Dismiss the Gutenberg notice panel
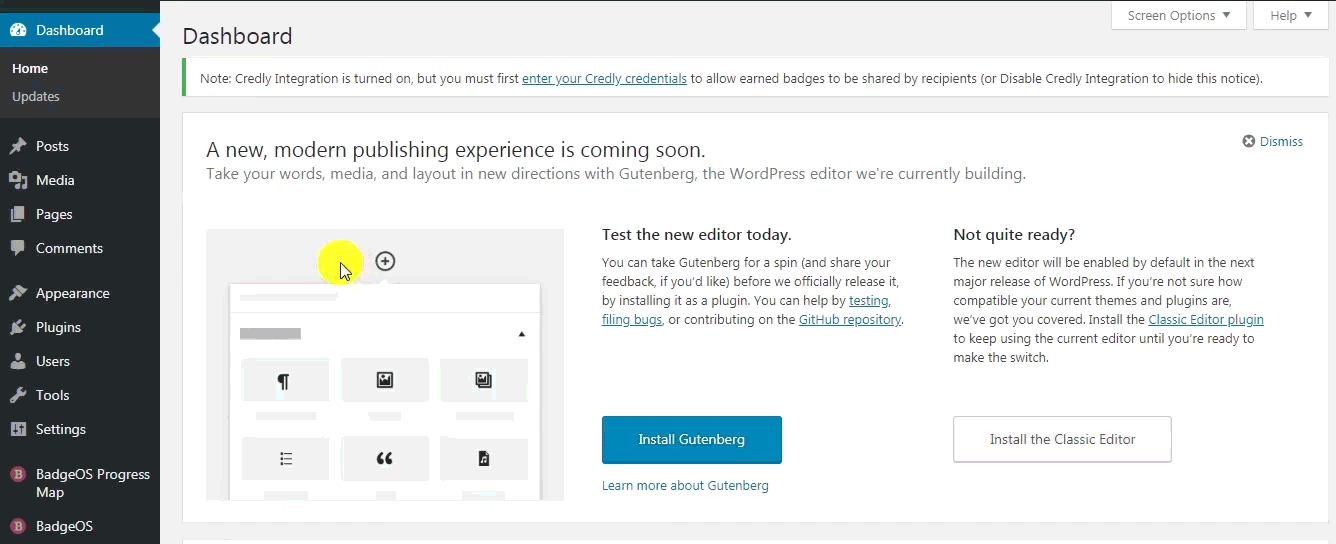The height and width of the screenshot is (544, 1336). pos(1272,141)
